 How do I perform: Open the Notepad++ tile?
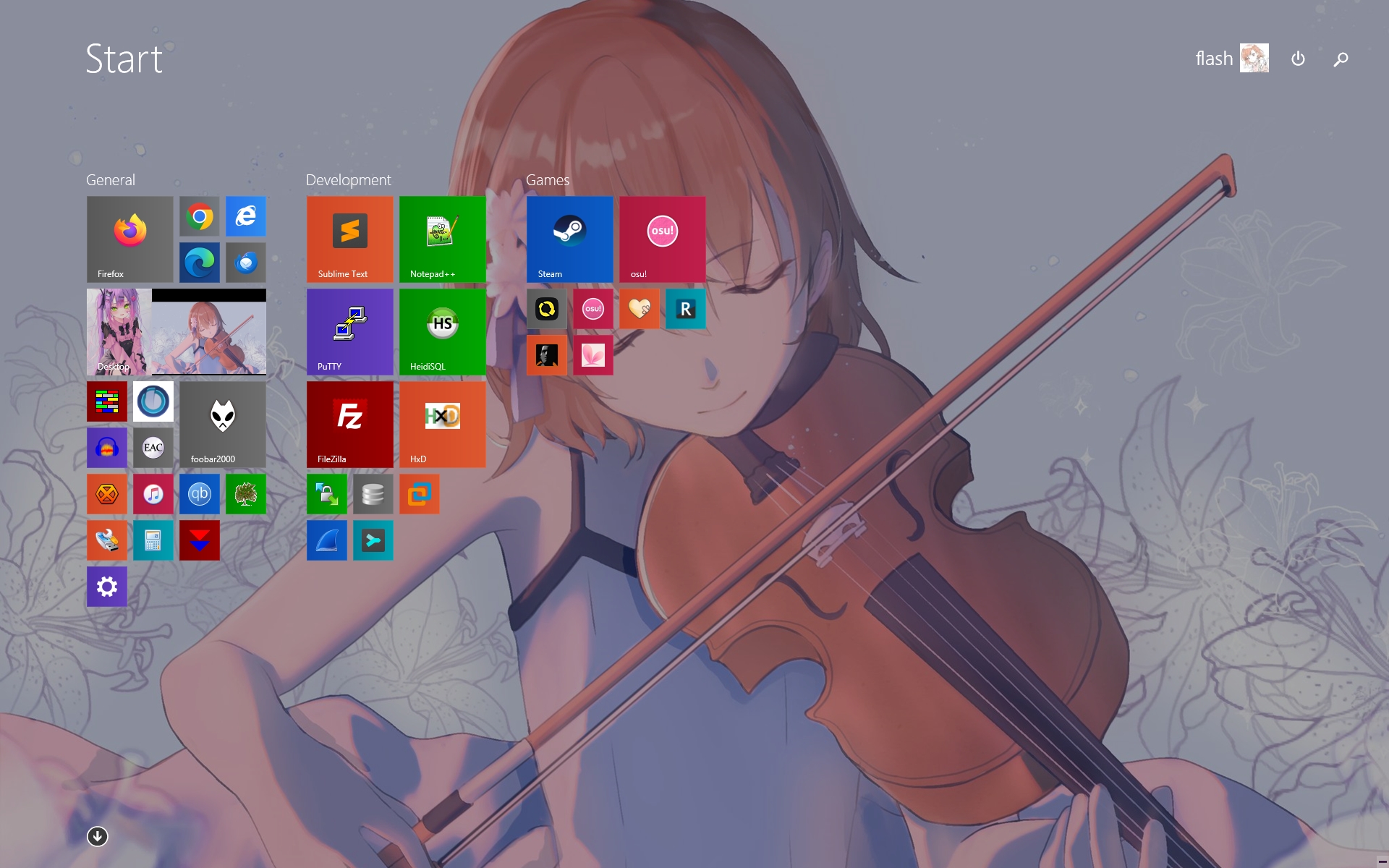[x=443, y=239]
